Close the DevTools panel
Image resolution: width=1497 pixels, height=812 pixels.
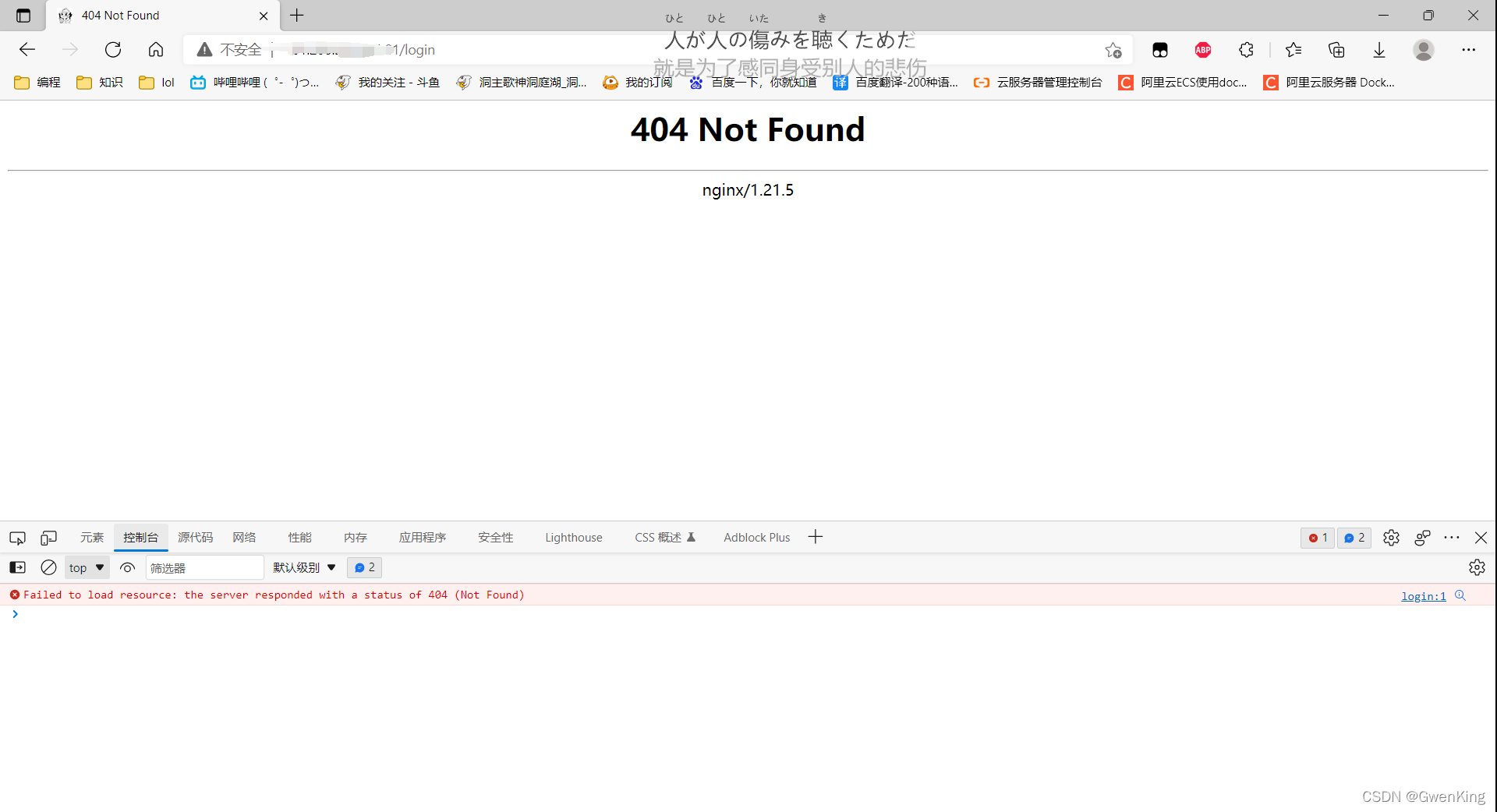(x=1481, y=538)
